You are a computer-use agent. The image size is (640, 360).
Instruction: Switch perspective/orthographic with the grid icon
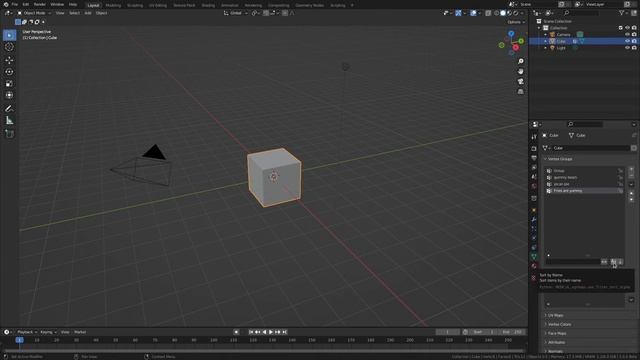(x=520, y=92)
